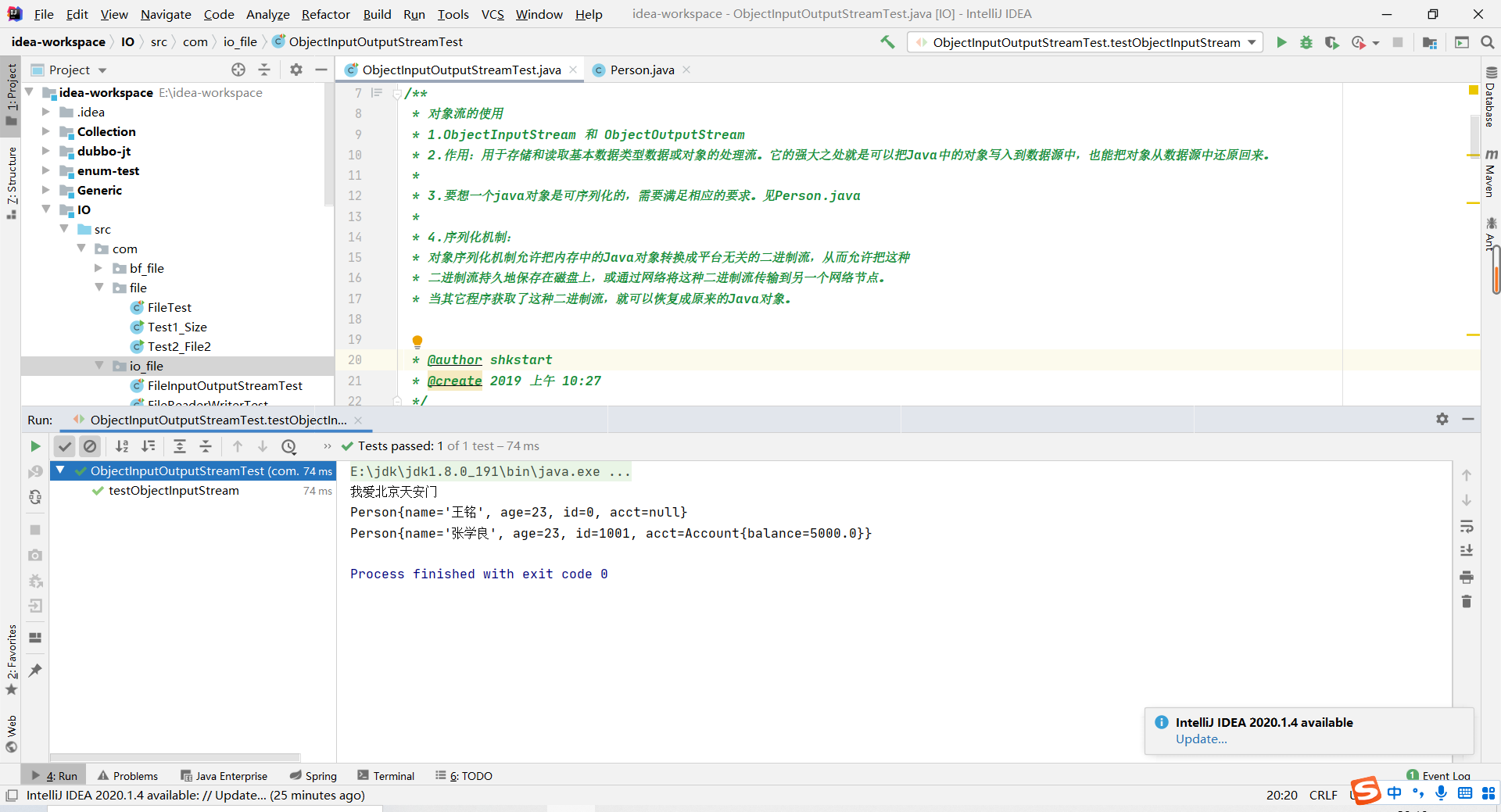Open Project panel settings gear
The width and height of the screenshot is (1501, 812).
296,70
